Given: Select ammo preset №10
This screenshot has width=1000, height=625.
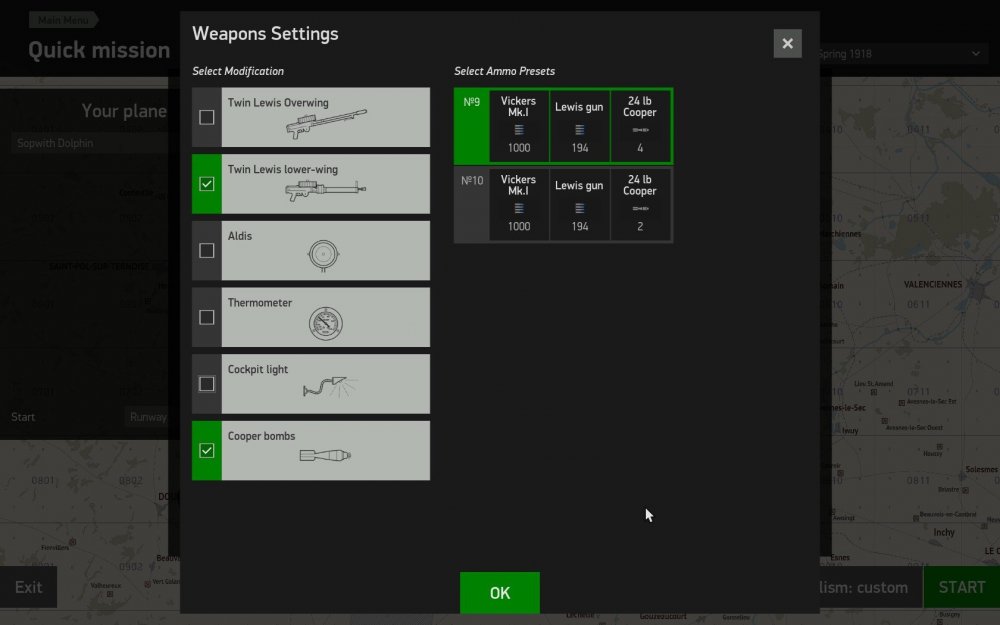Looking at the screenshot, I should pyautogui.click(x=564, y=205).
